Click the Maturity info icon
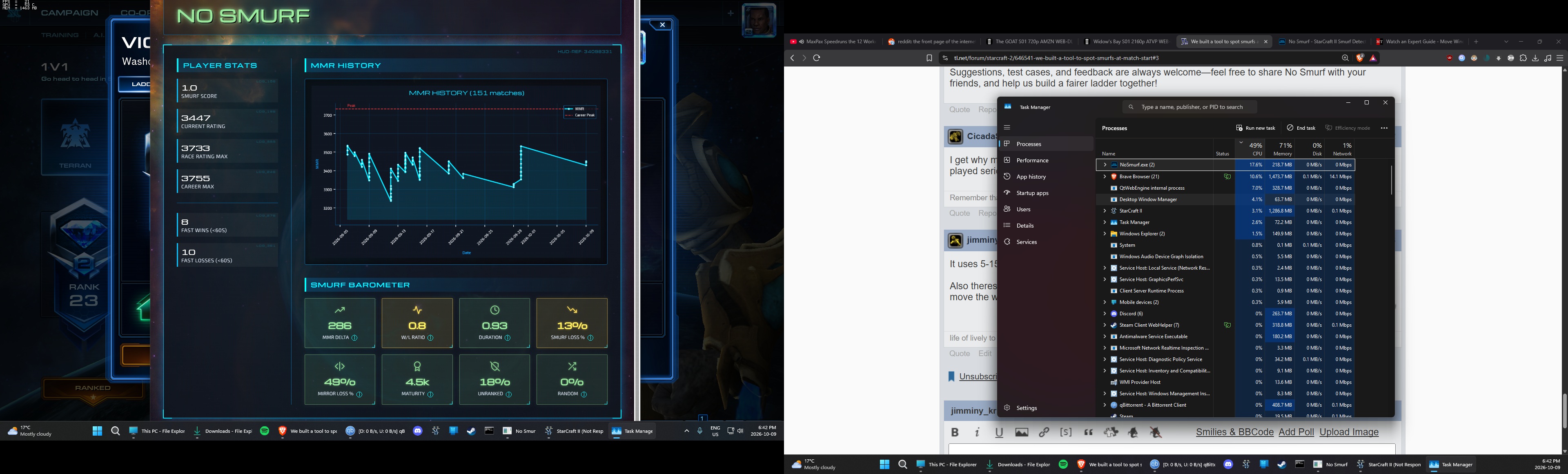Viewport: 1568px width, 474px height. point(430,394)
